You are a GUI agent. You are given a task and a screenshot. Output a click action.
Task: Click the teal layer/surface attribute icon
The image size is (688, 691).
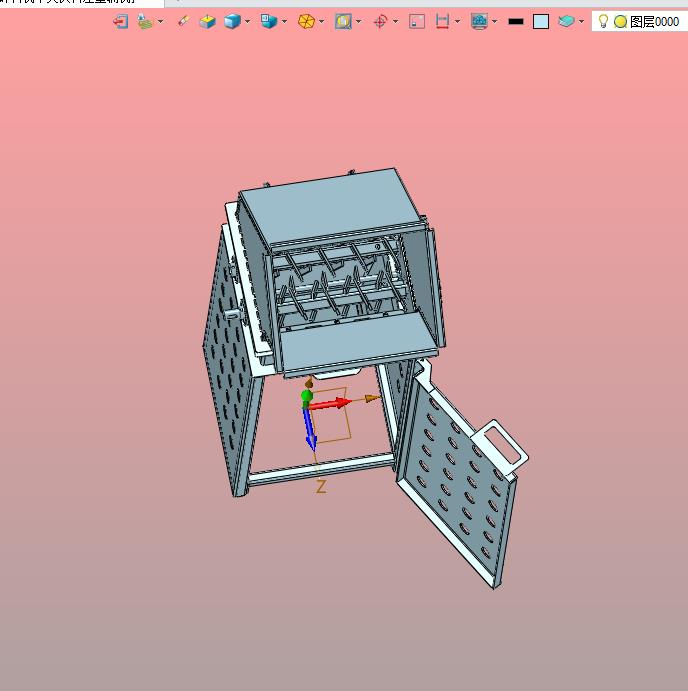tap(566, 21)
